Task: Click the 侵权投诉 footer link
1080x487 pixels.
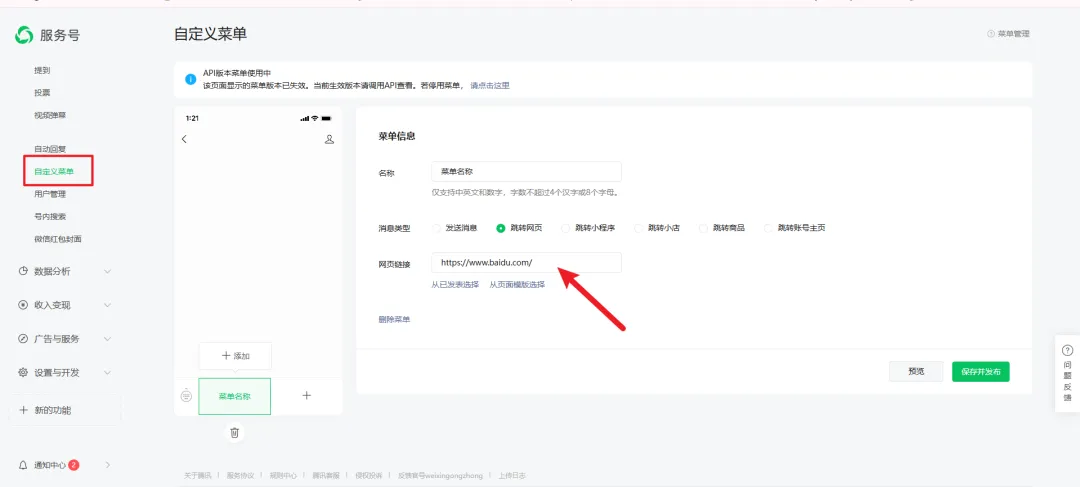Action: 368,475
